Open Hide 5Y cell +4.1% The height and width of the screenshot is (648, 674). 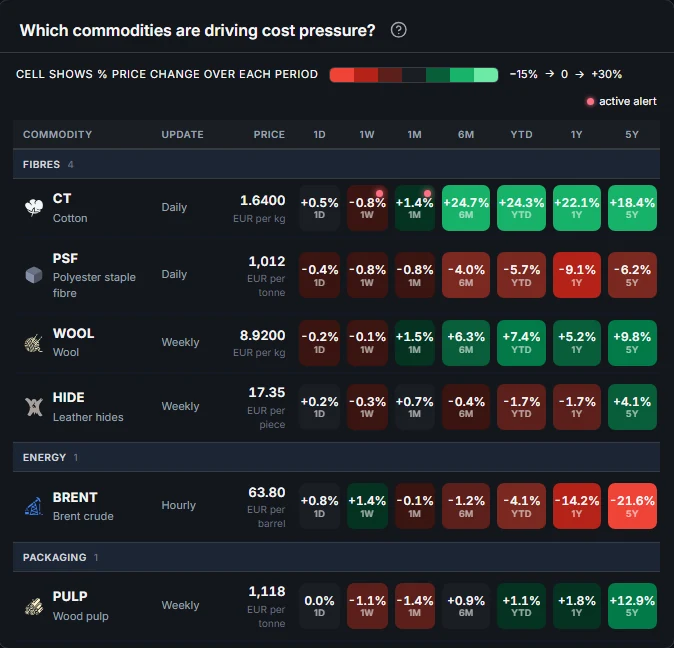pyautogui.click(x=632, y=407)
